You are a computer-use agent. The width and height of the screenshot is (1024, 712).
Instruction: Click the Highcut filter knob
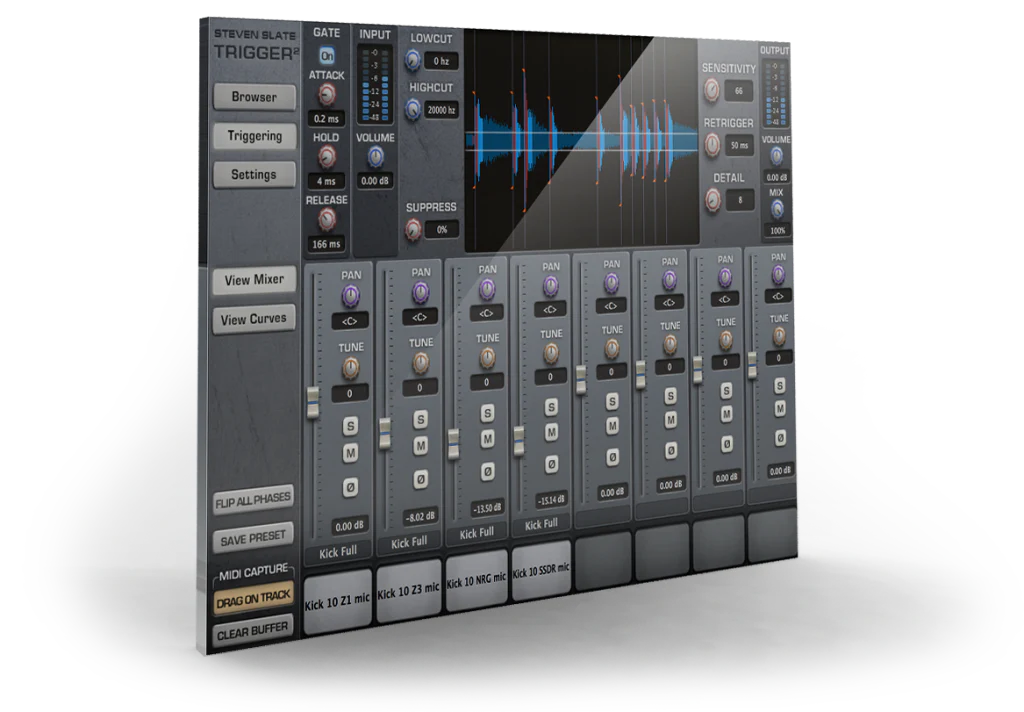coord(413,109)
